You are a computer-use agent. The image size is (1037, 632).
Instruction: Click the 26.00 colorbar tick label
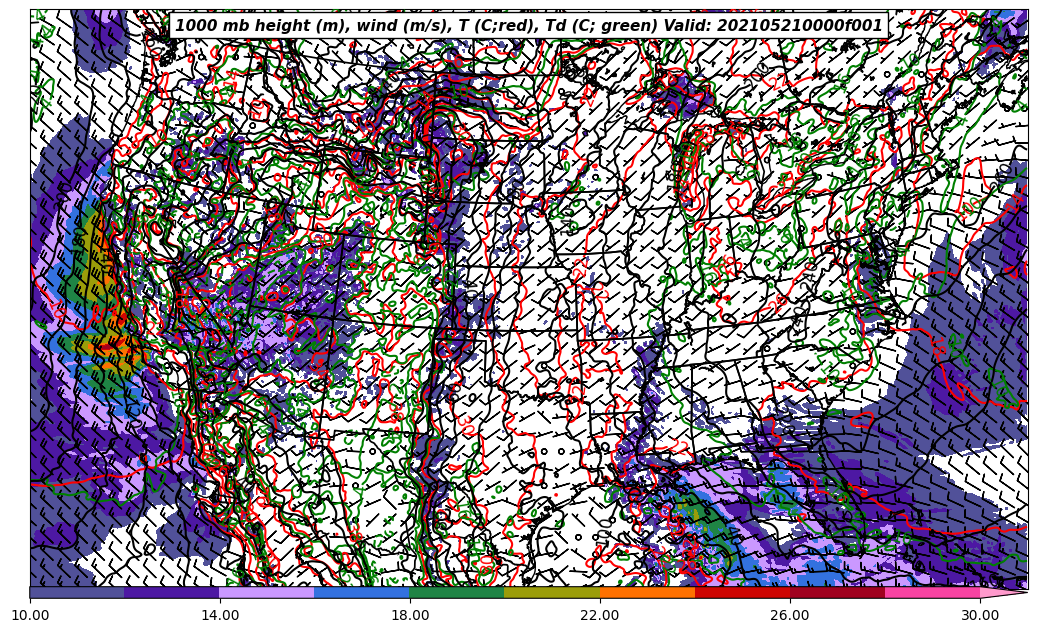click(790, 615)
